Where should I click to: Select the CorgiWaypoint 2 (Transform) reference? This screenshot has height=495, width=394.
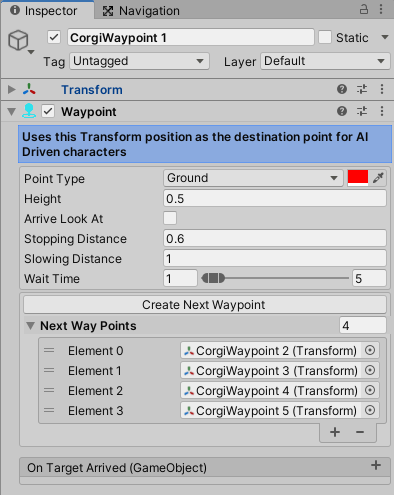[271, 351]
